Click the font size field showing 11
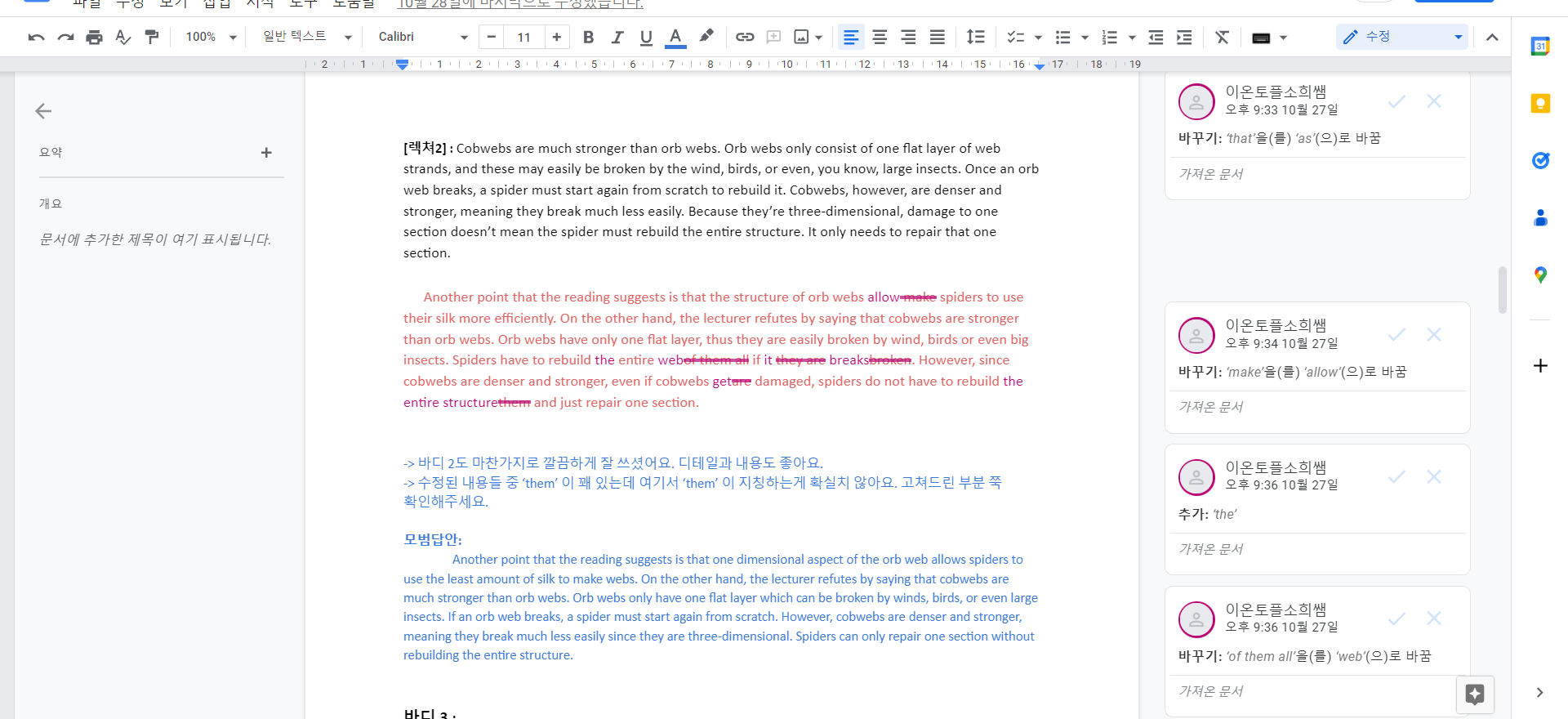Screen dimensions: 1568x719 523,37
